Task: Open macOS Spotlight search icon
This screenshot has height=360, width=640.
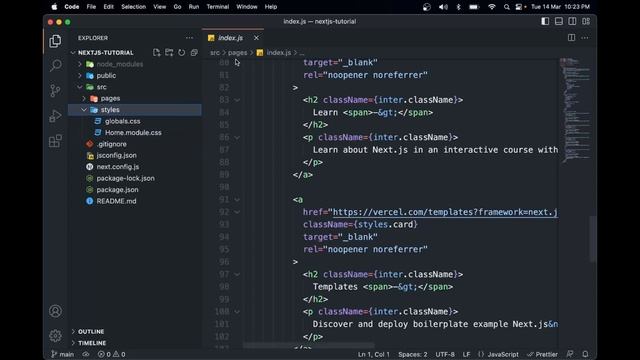Action: pyautogui.click(x=507, y=7)
